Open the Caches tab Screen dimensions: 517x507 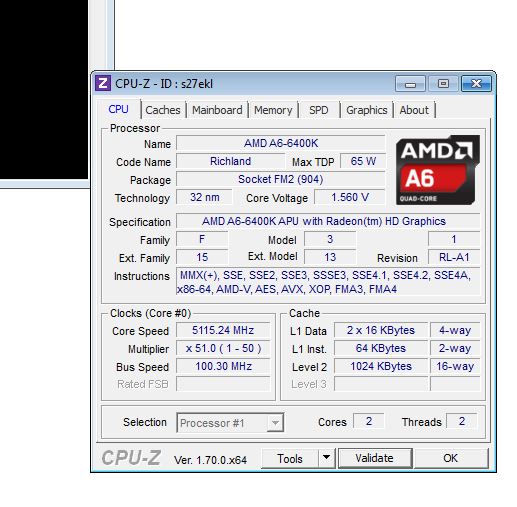pyautogui.click(x=163, y=110)
